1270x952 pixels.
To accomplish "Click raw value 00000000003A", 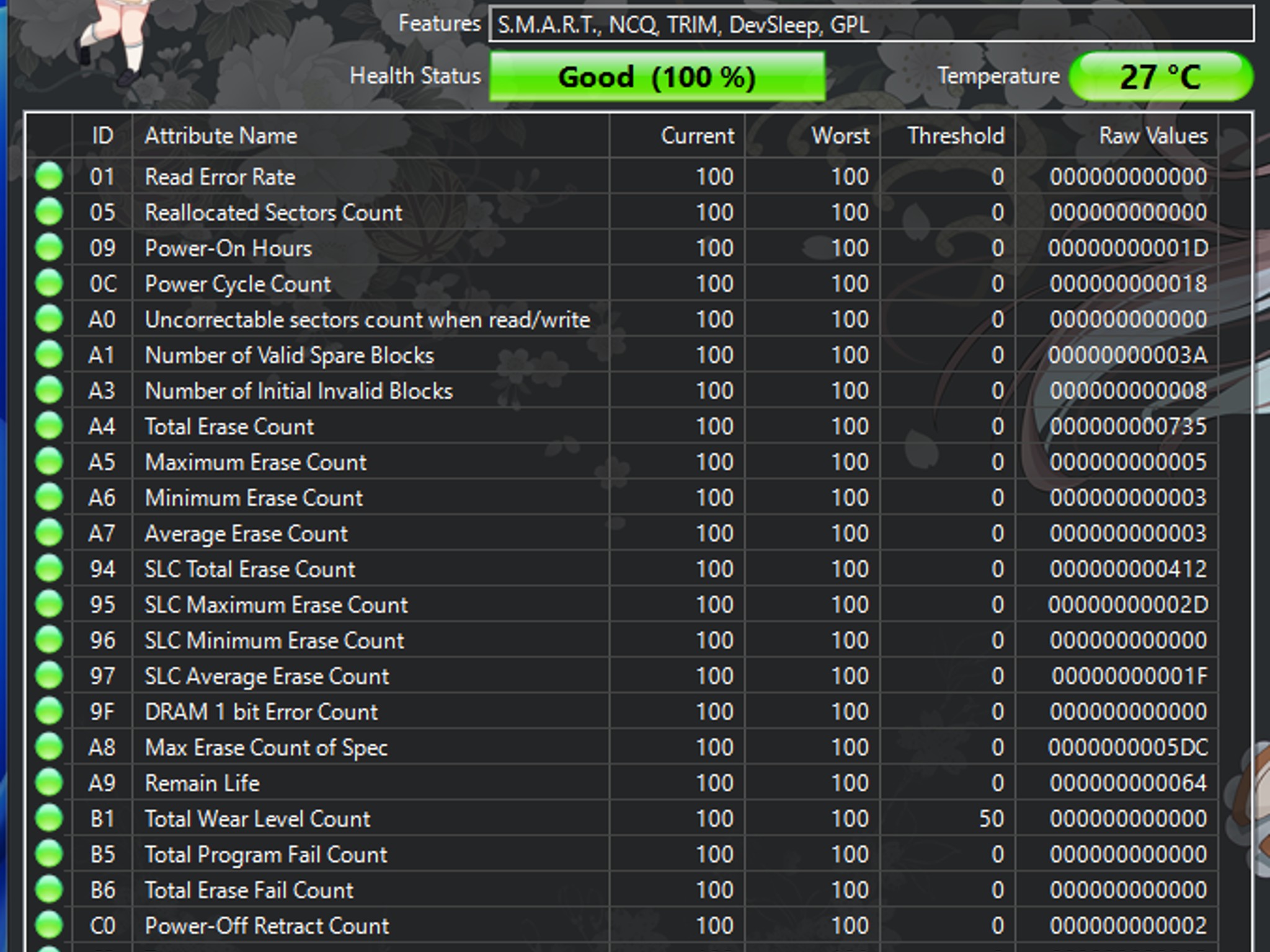I will pos(1128,355).
